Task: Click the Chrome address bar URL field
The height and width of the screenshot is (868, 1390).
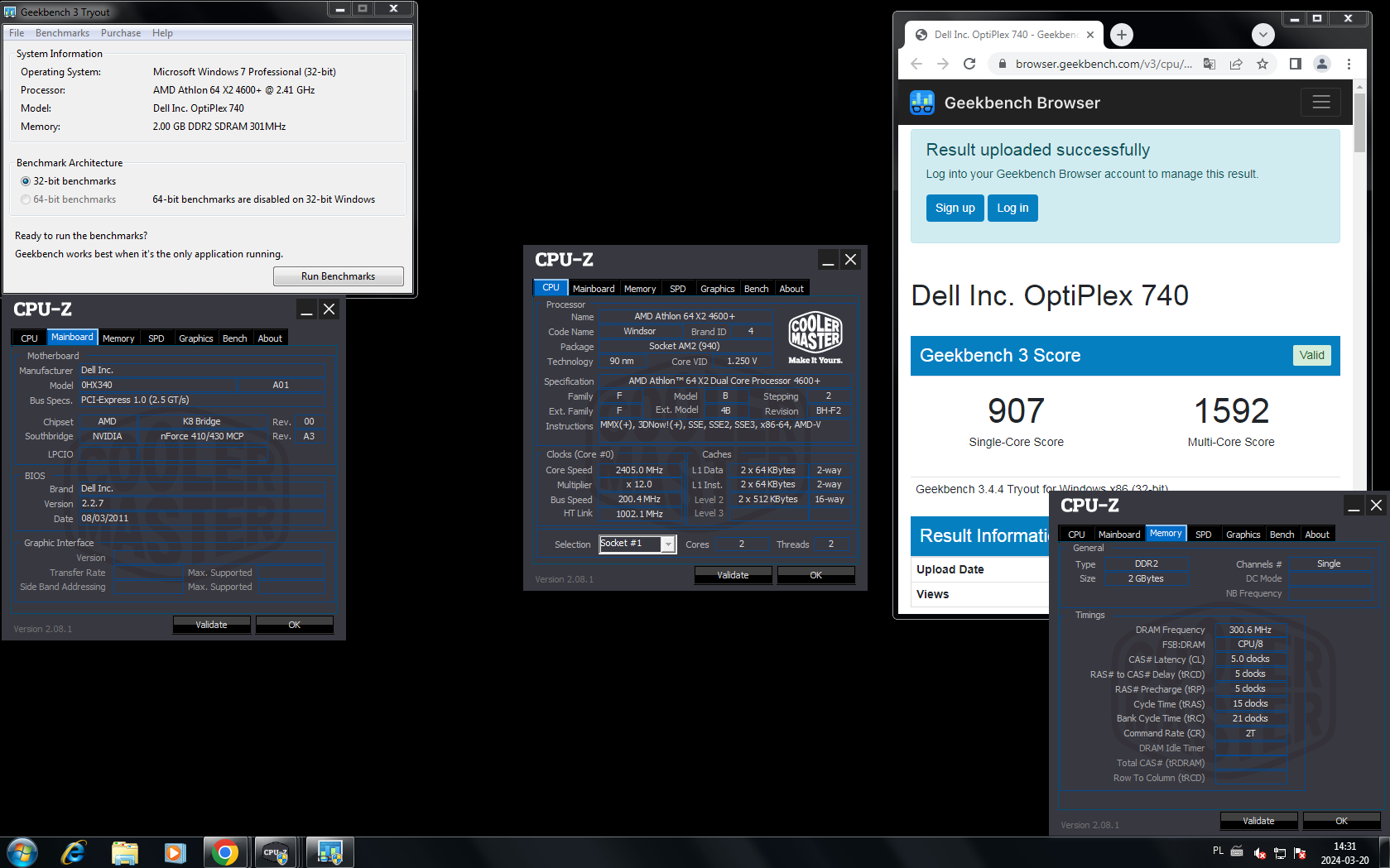Action: click(1104, 64)
